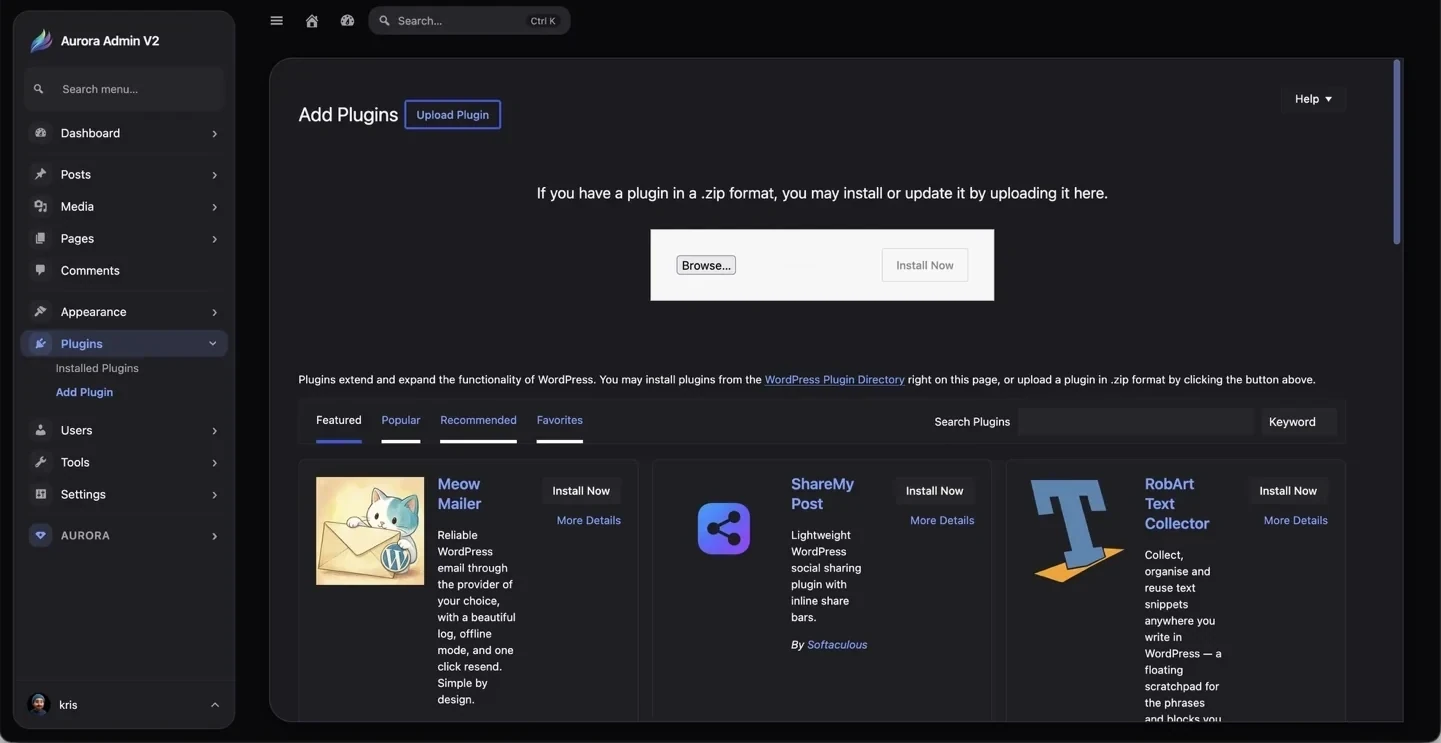The width and height of the screenshot is (1441, 743).
Task: Expand the Dashboard menu chevron
Action: coord(214,133)
